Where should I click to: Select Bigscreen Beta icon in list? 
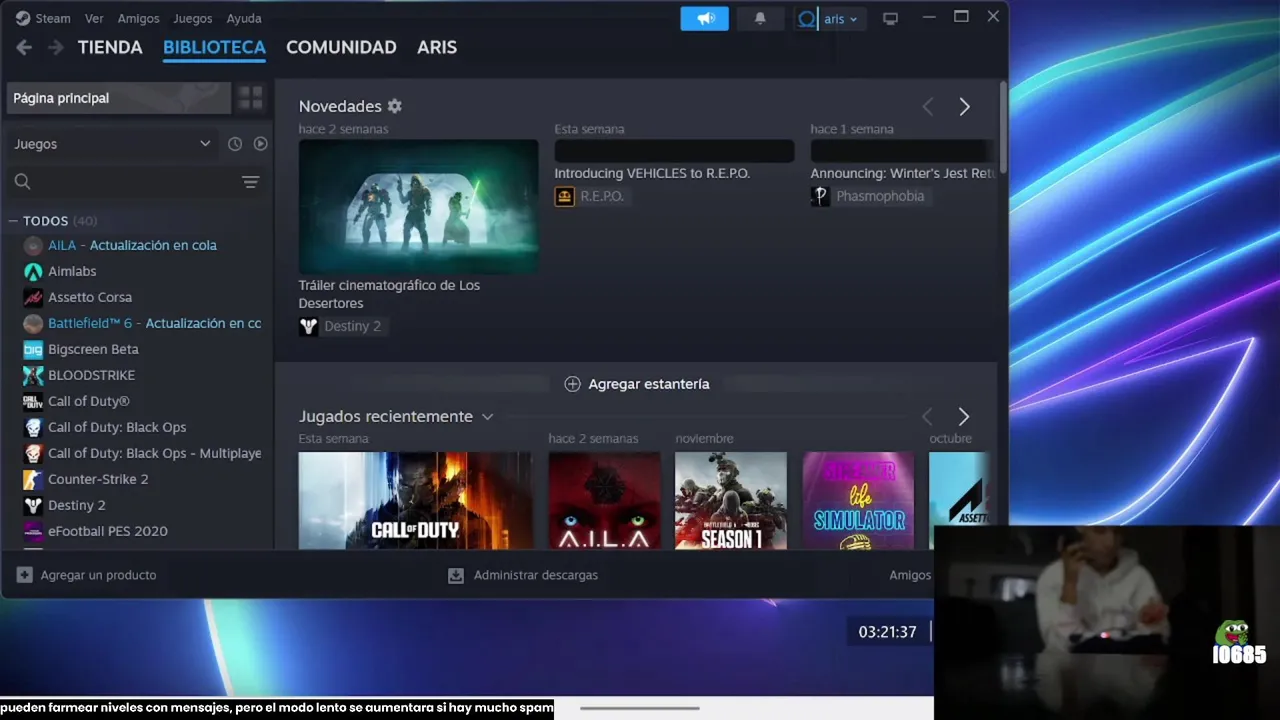[x=33, y=349]
